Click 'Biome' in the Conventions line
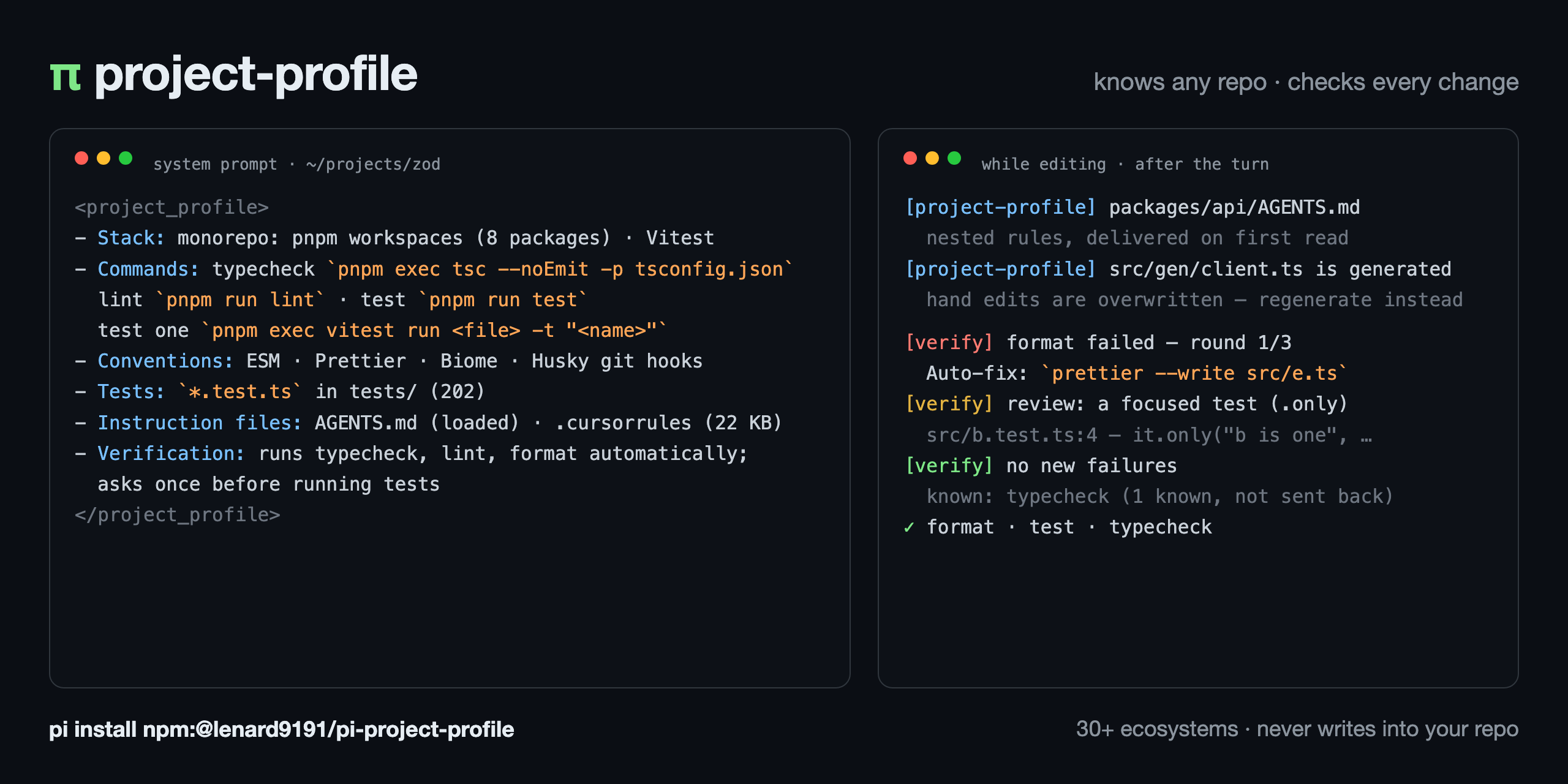The width and height of the screenshot is (1568, 784). (469, 361)
